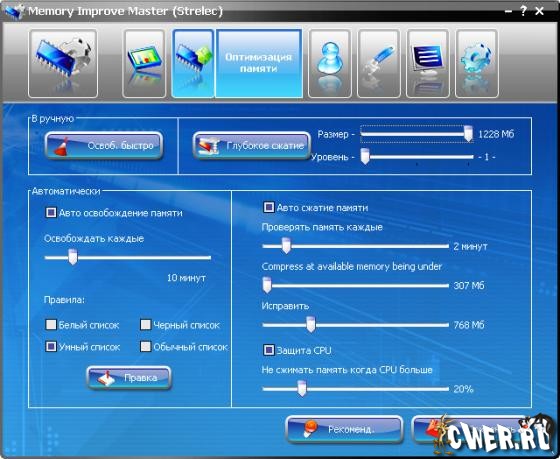Image resolution: width=560 pixels, height=459 pixels.
Task: Minimize the Memory Improve Master window
Action: 508,11
